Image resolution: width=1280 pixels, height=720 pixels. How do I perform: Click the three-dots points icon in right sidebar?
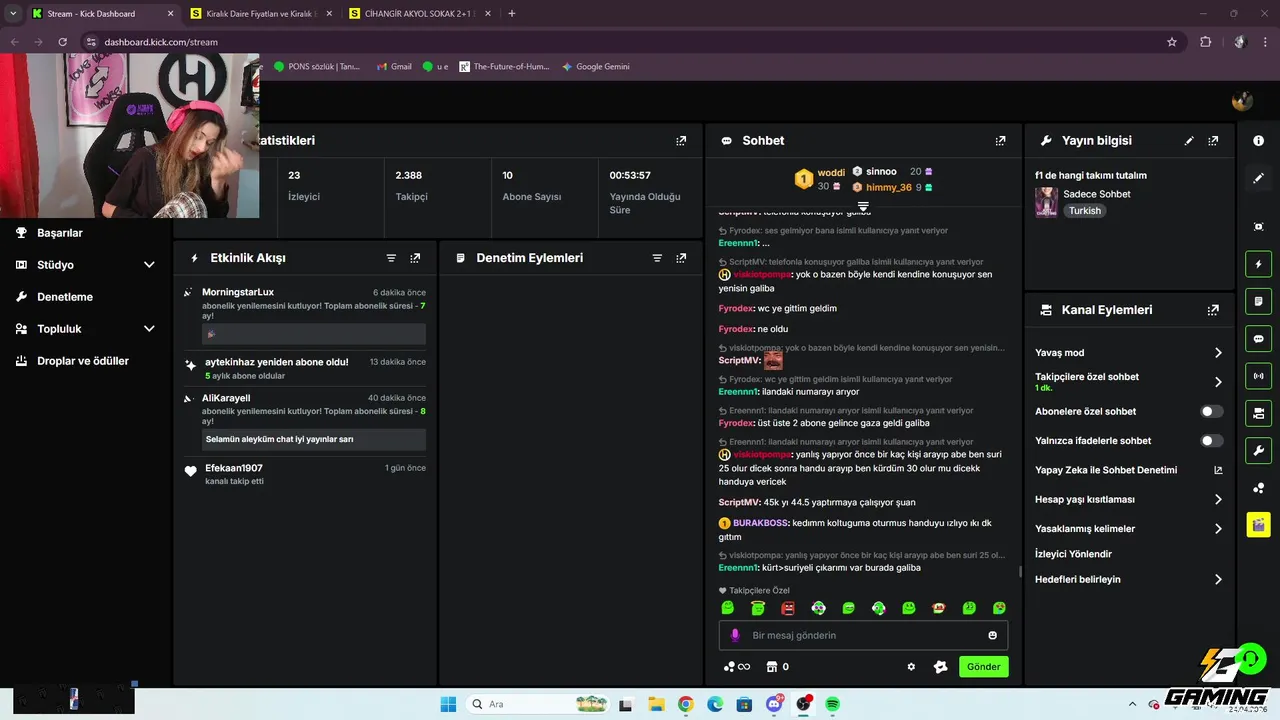point(1258,488)
